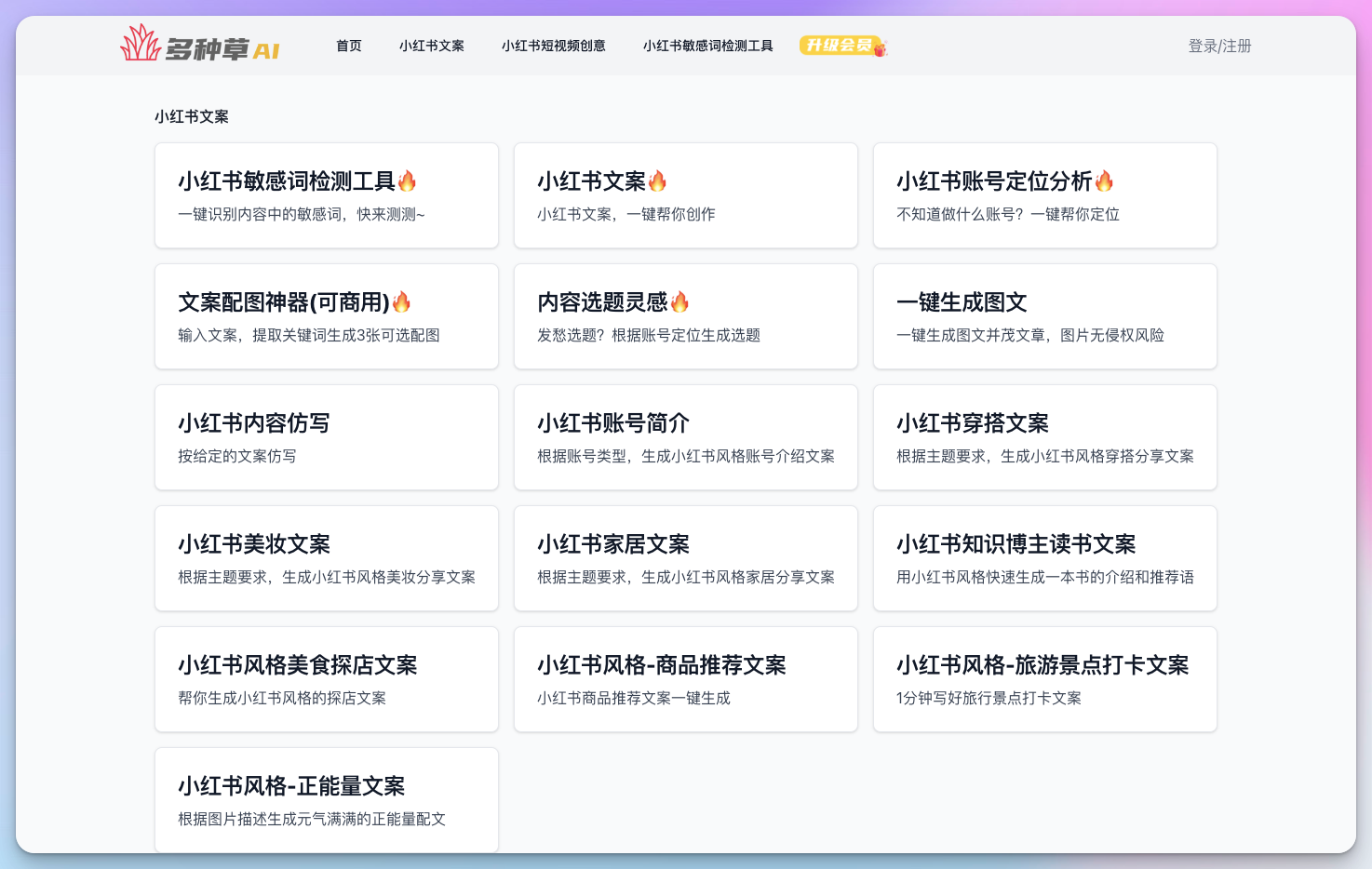Click text 一键生成图文并茂文章，图片无侵权风险

tap(1030, 335)
